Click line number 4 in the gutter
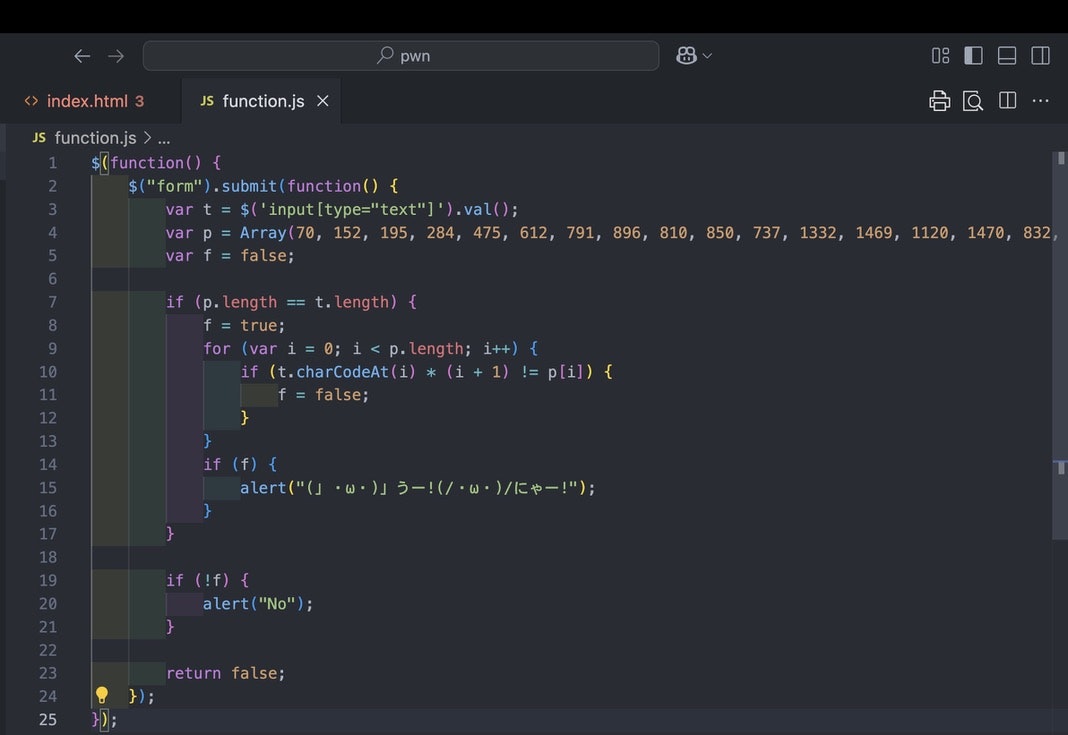Viewport: 1068px width, 735px height. coord(52,233)
